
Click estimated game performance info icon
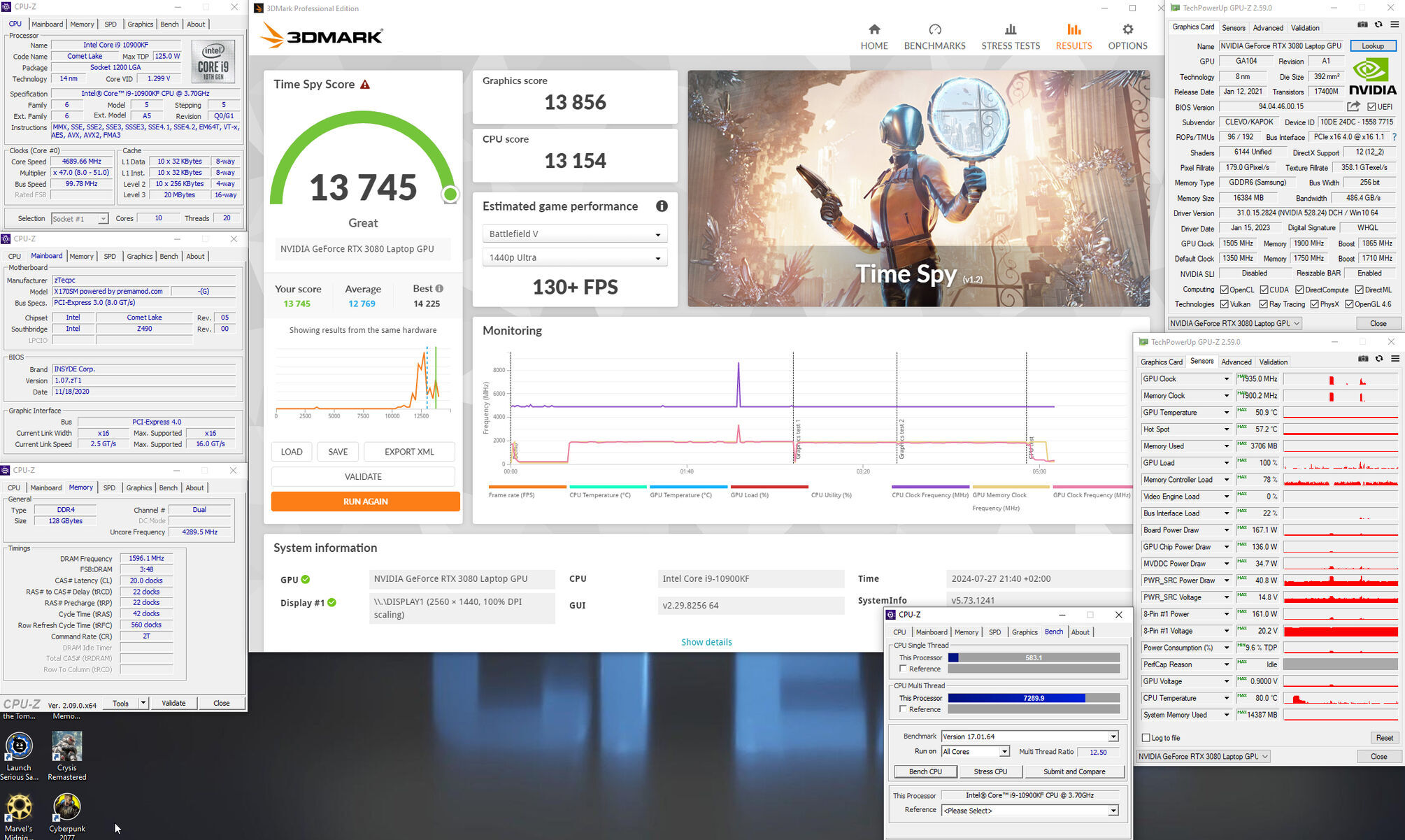662,206
